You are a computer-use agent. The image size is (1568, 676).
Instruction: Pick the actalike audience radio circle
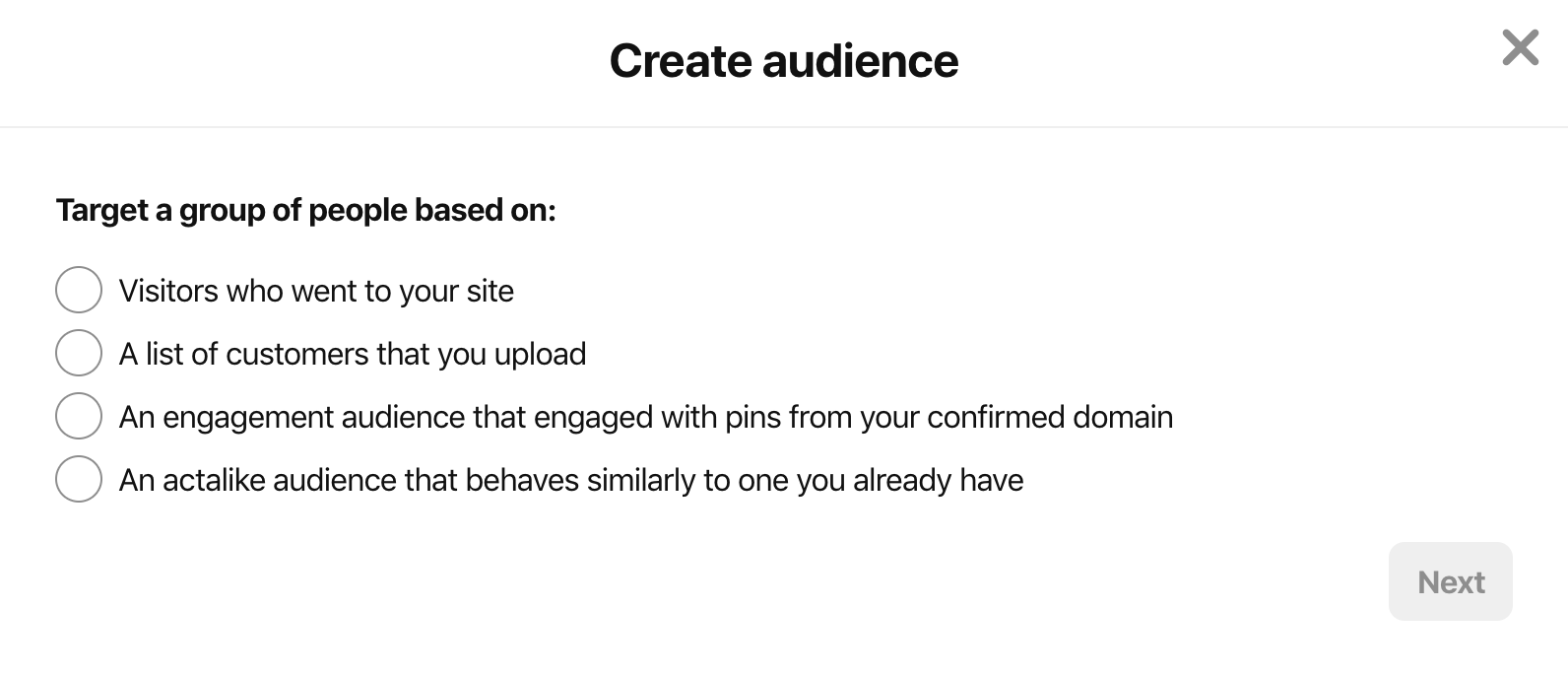79,479
